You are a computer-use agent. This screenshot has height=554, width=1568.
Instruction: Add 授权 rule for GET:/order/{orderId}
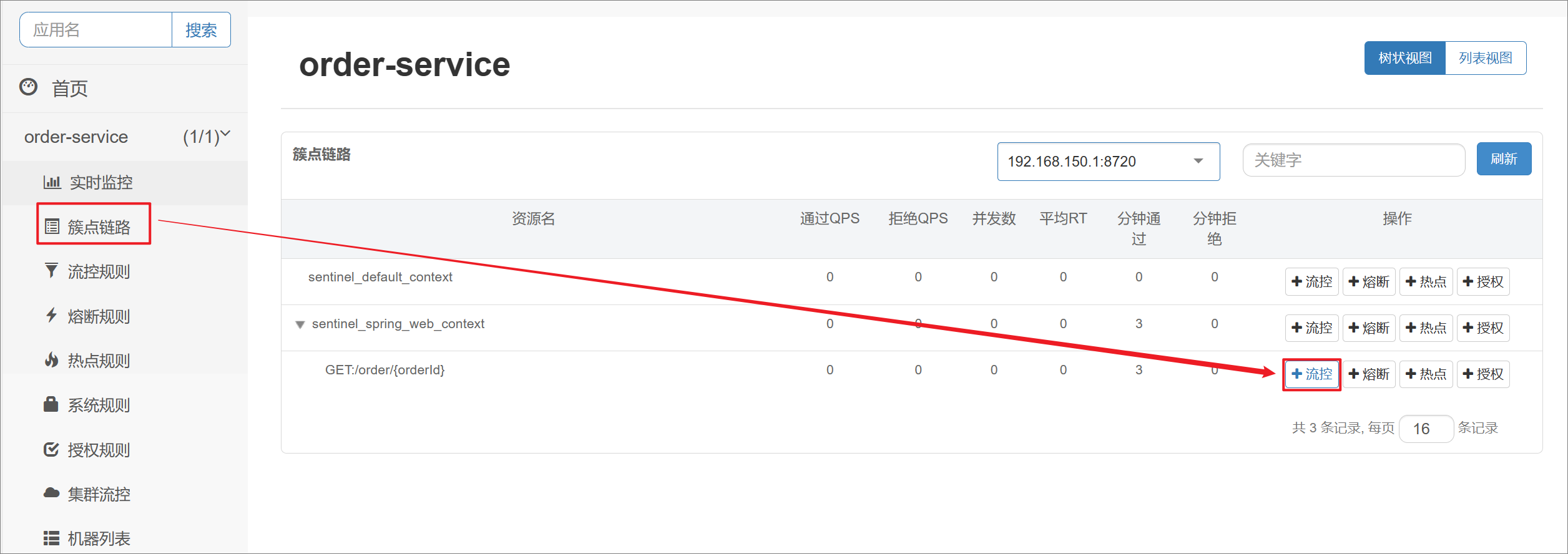1483,374
